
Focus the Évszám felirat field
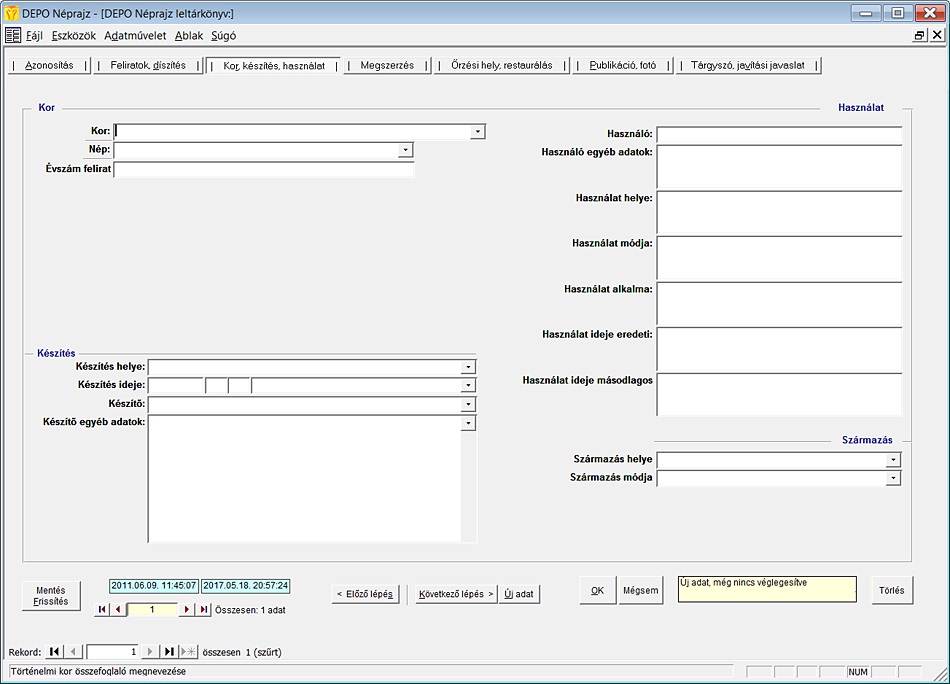(264, 169)
